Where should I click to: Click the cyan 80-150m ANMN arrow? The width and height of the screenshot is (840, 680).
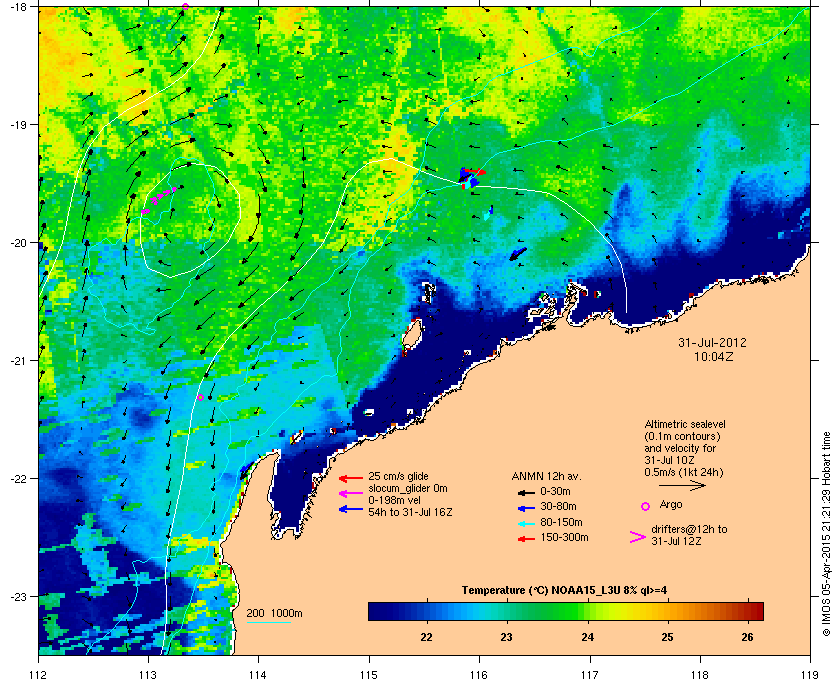pos(526,524)
